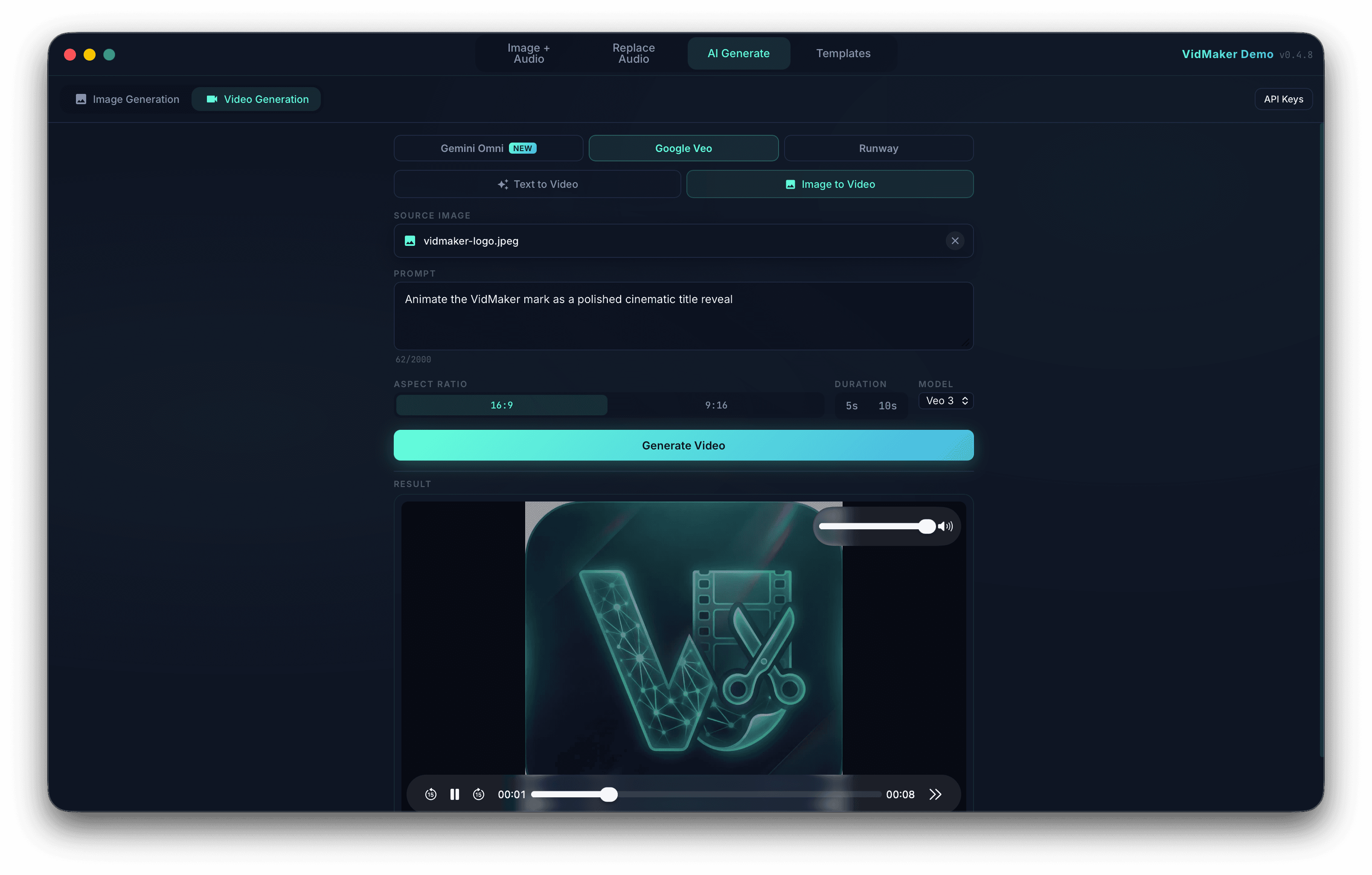1372x875 pixels.
Task: Switch to the Image Generation sub-tab
Action: (127, 99)
